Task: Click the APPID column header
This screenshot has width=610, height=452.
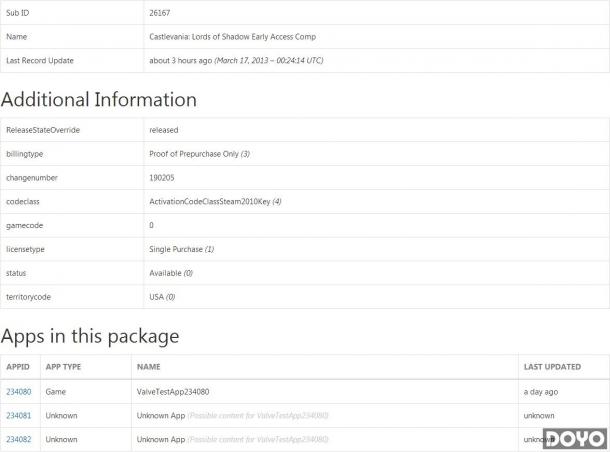Action: click(18, 367)
